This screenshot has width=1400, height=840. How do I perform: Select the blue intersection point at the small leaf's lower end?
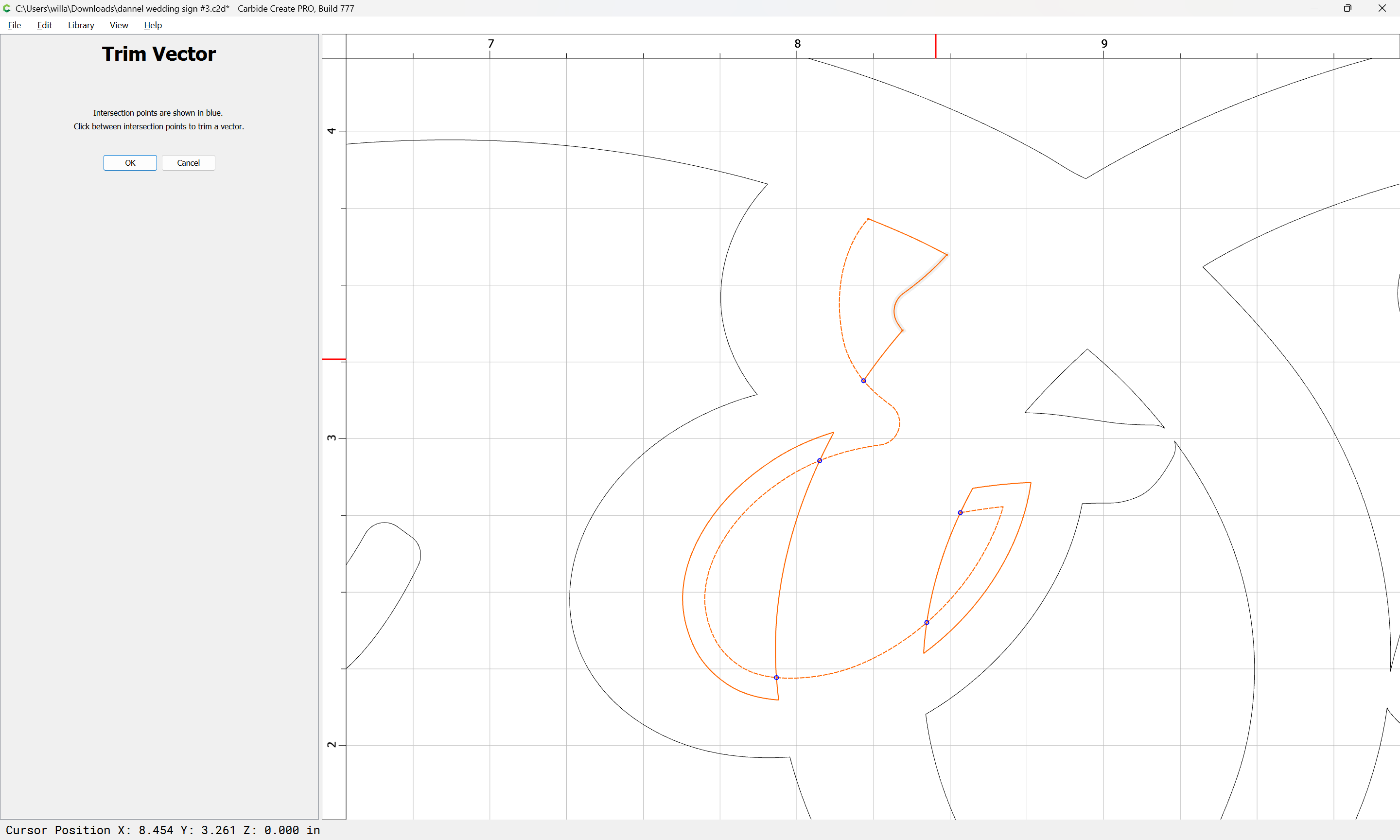[x=927, y=623]
